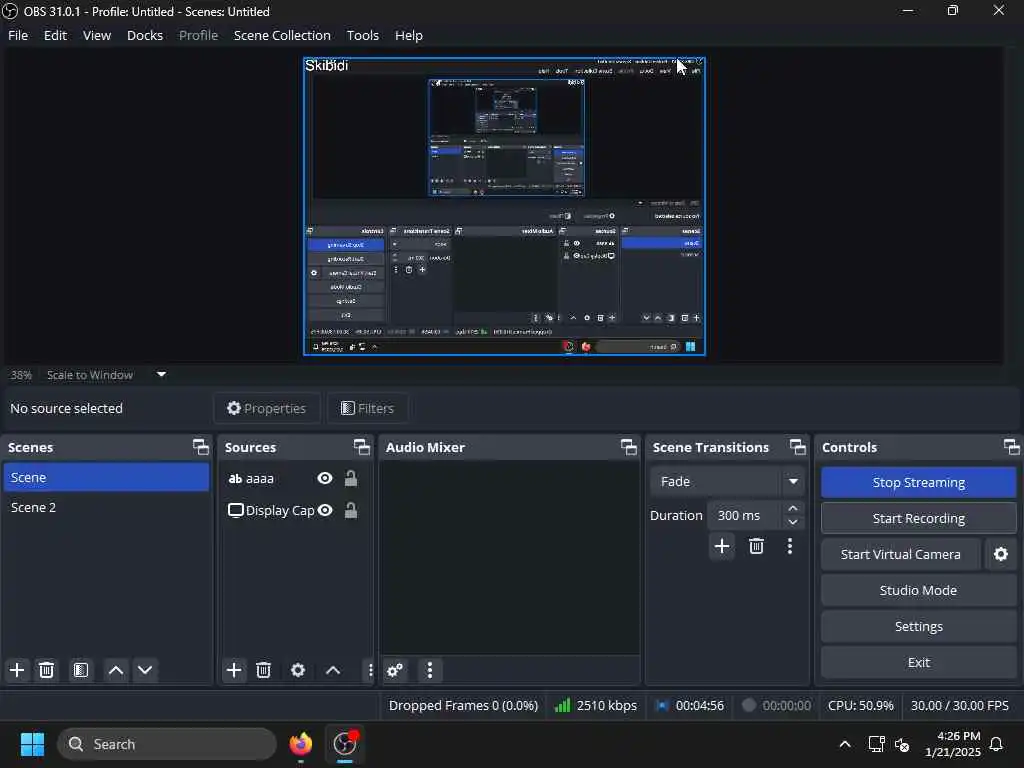Hide the aaaa text source
The height and width of the screenshot is (768, 1024).
(x=325, y=479)
